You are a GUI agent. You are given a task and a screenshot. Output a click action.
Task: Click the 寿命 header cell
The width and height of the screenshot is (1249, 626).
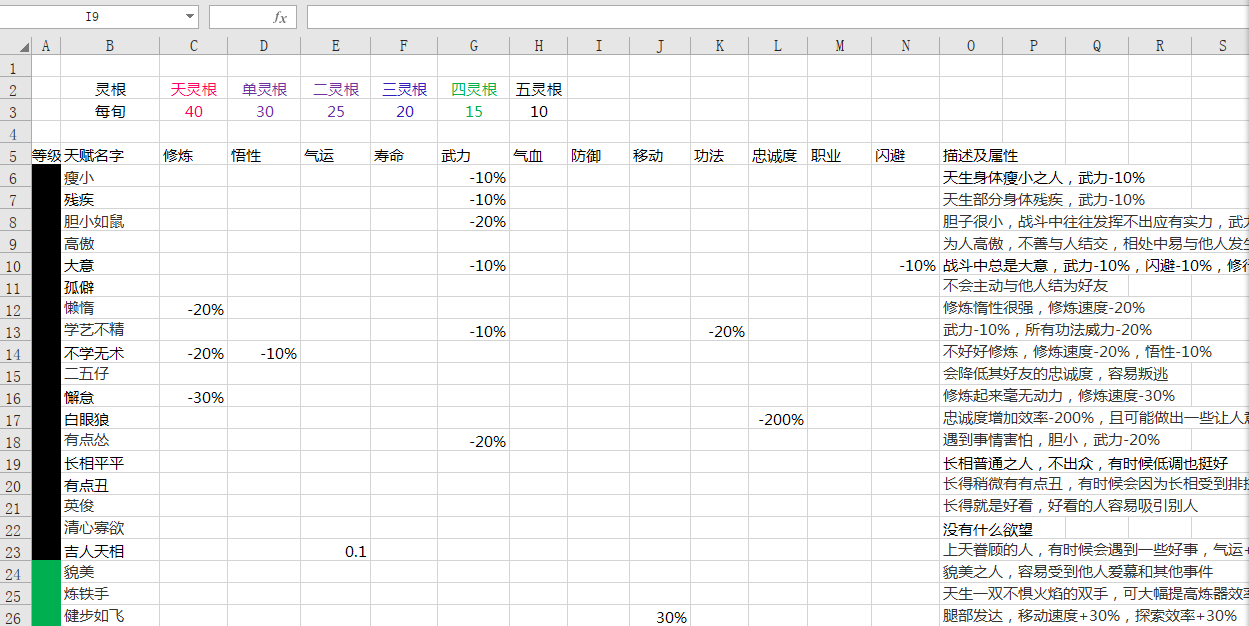(405, 155)
